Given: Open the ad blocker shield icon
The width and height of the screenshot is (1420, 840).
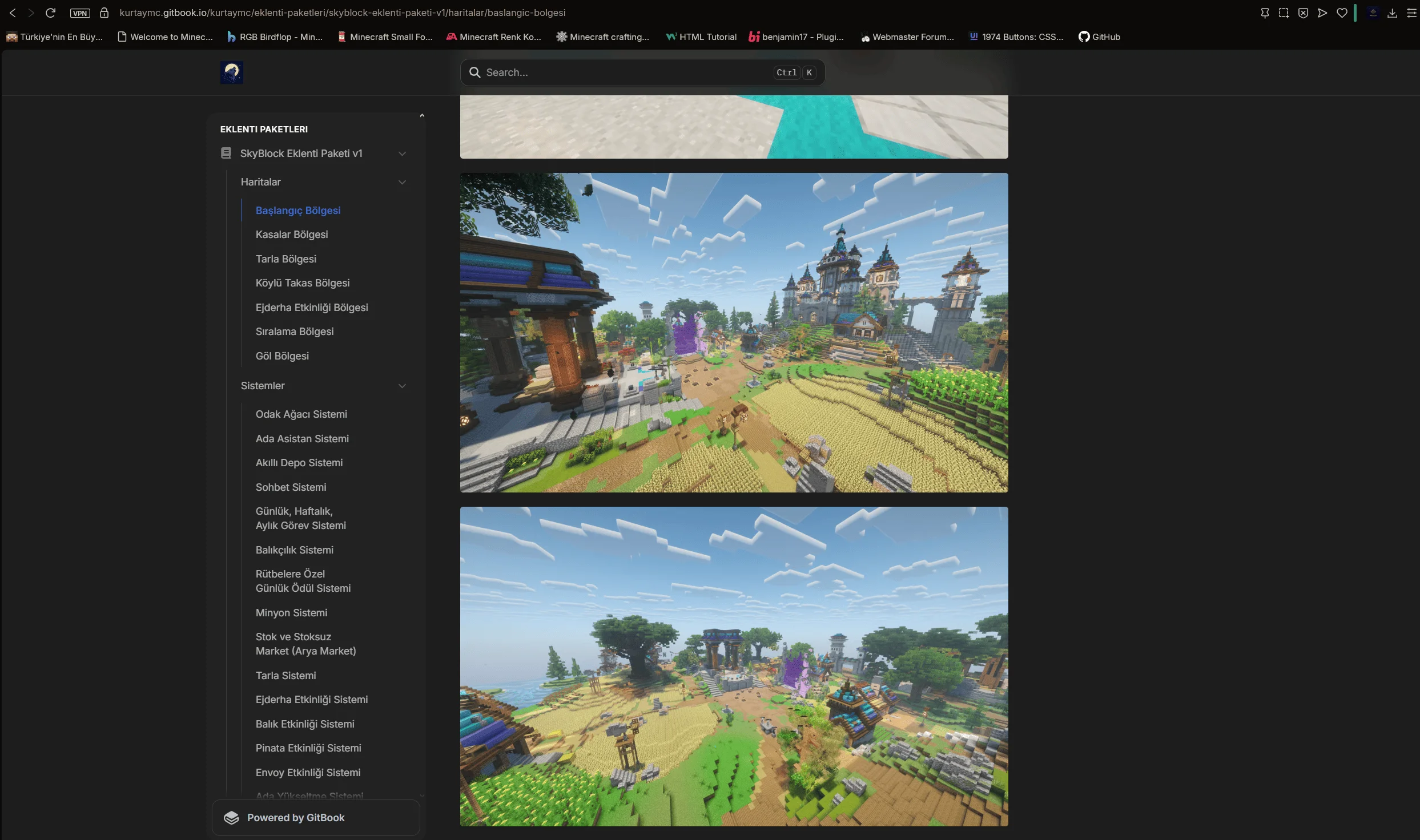Looking at the screenshot, I should pyautogui.click(x=1303, y=13).
